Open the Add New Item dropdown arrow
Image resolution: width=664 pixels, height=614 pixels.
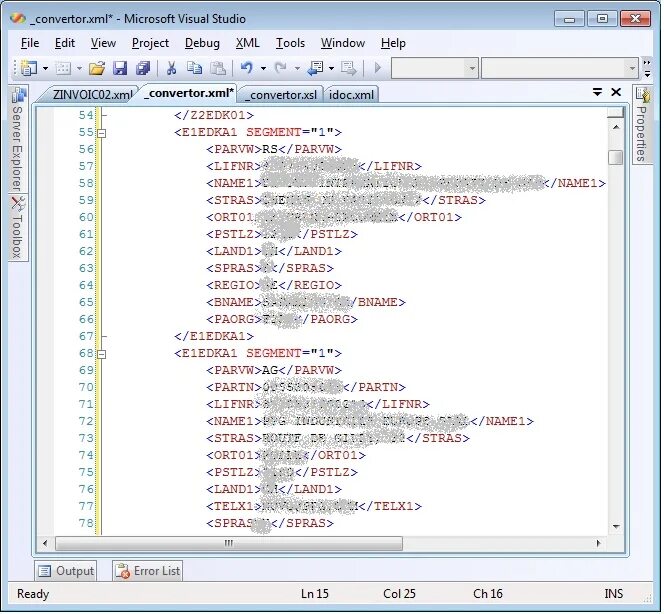tap(79, 68)
